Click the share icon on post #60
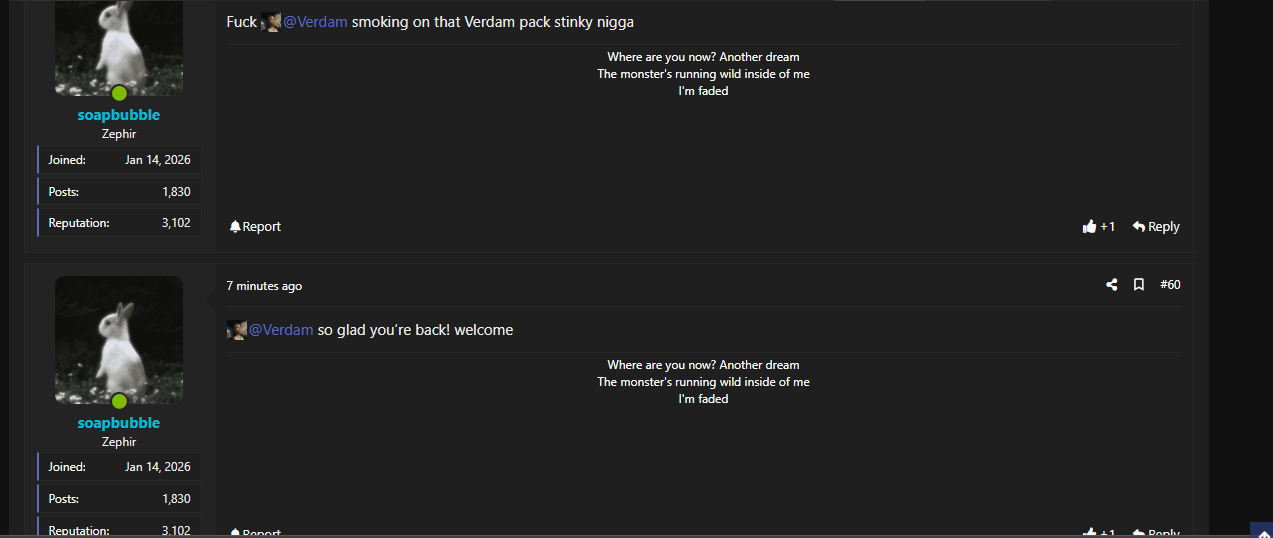Screen dimensions: 1273x538 1111,285
